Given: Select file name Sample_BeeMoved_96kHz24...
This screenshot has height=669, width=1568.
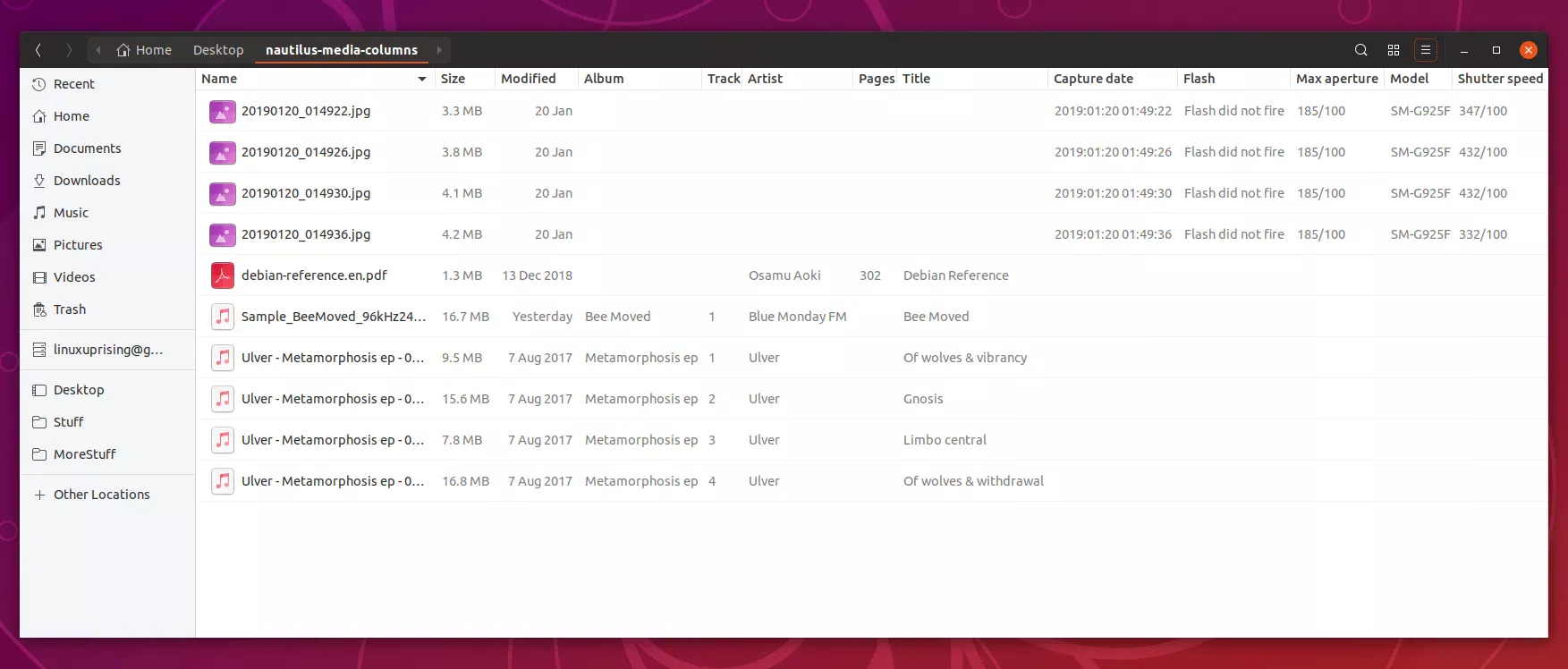Looking at the screenshot, I should (334, 317).
